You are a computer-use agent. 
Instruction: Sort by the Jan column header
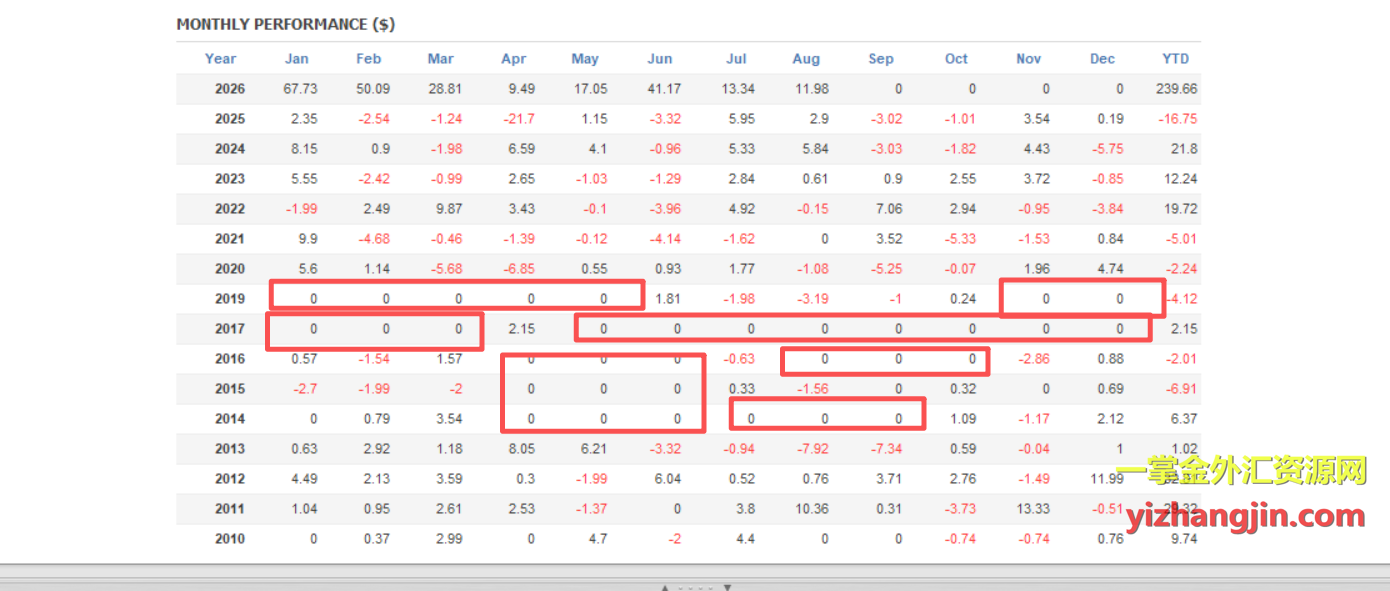pos(297,58)
